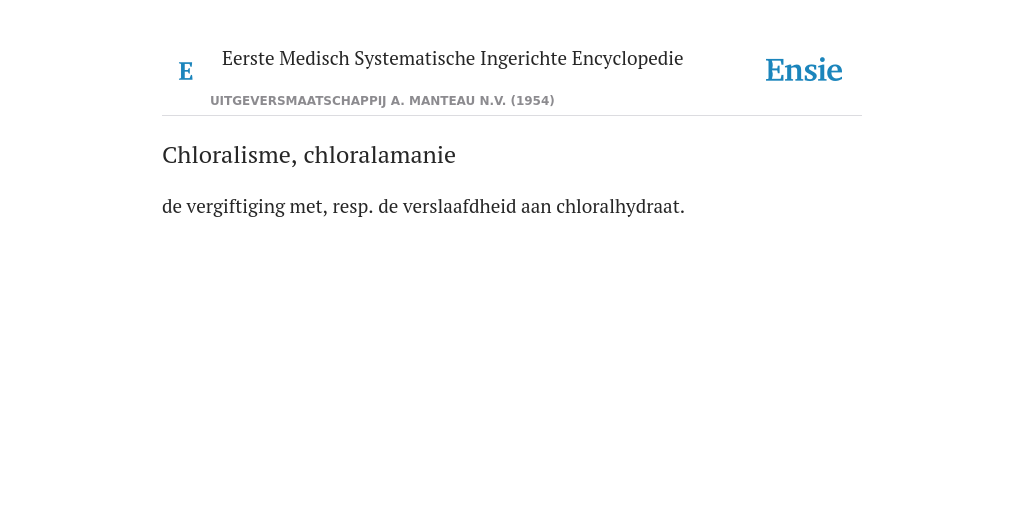Click the horizontal divider below the header
This screenshot has height=512, width=1024.
coord(512,116)
